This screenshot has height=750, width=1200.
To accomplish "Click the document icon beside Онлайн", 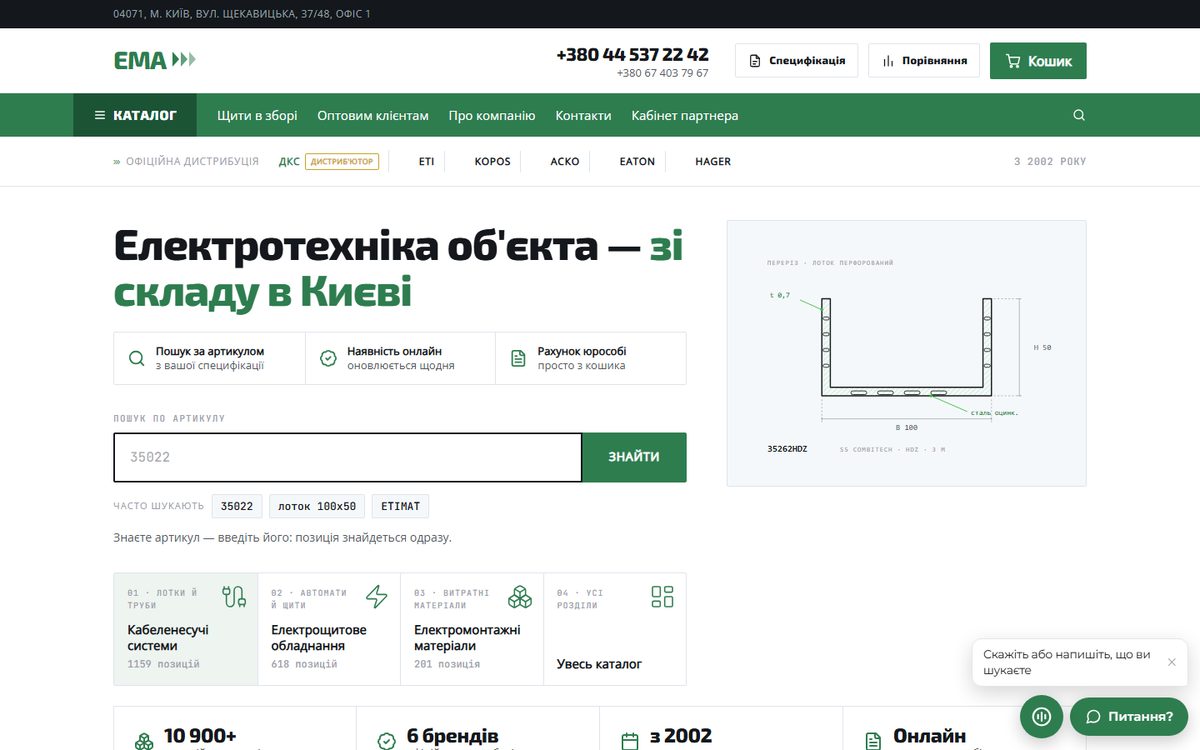I will tap(873, 741).
